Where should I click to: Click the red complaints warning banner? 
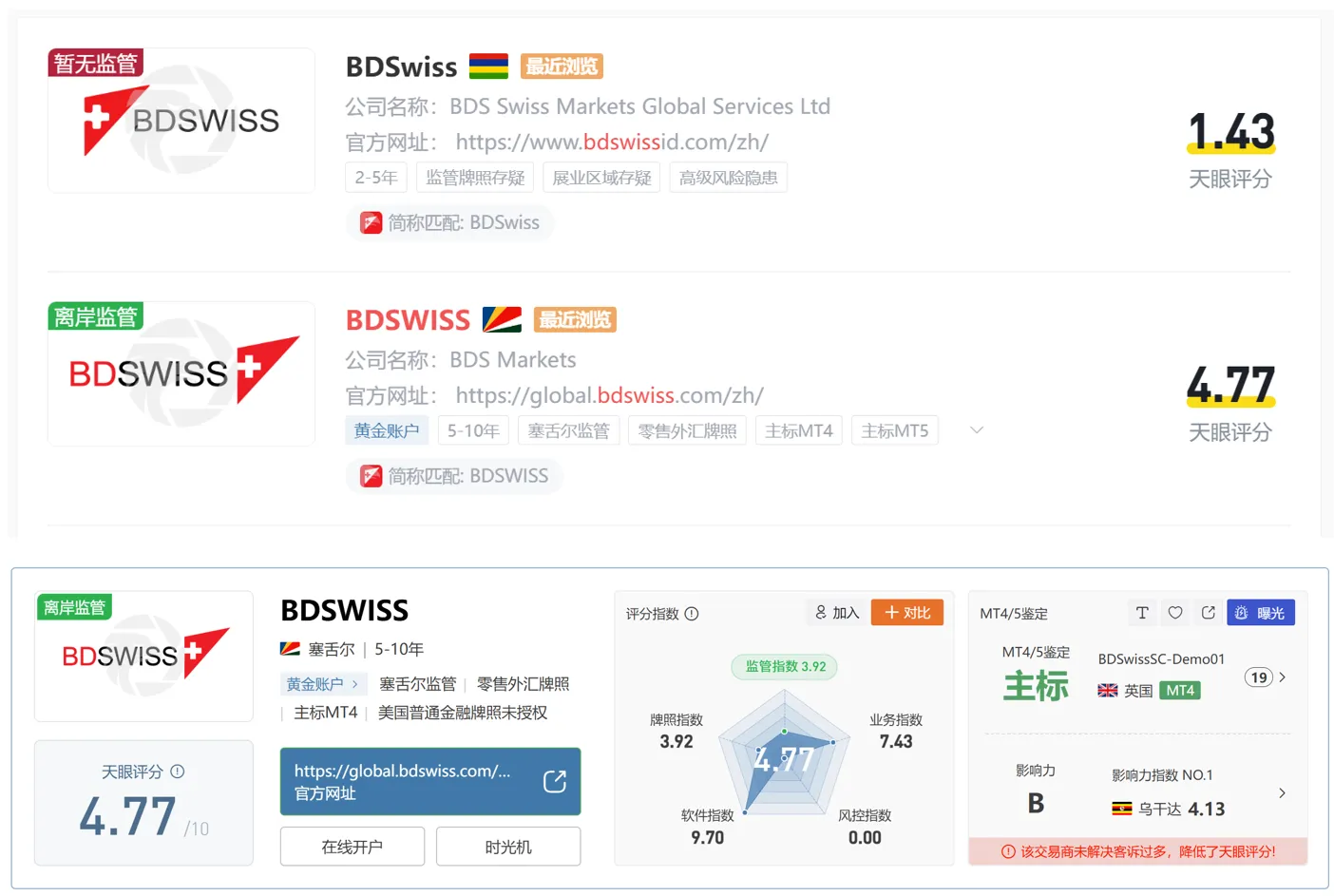(1138, 851)
